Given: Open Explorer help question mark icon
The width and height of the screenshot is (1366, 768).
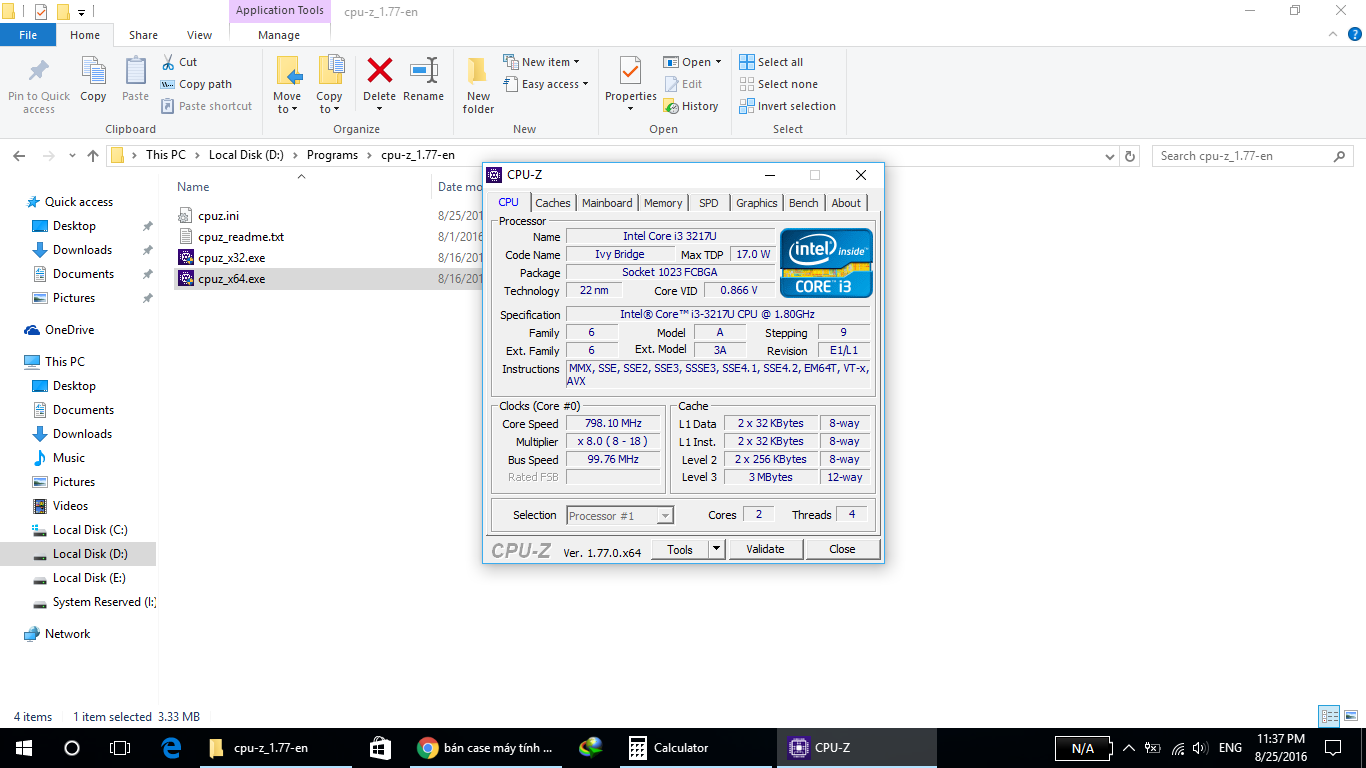Looking at the screenshot, I should click(x=1355, y=34).
